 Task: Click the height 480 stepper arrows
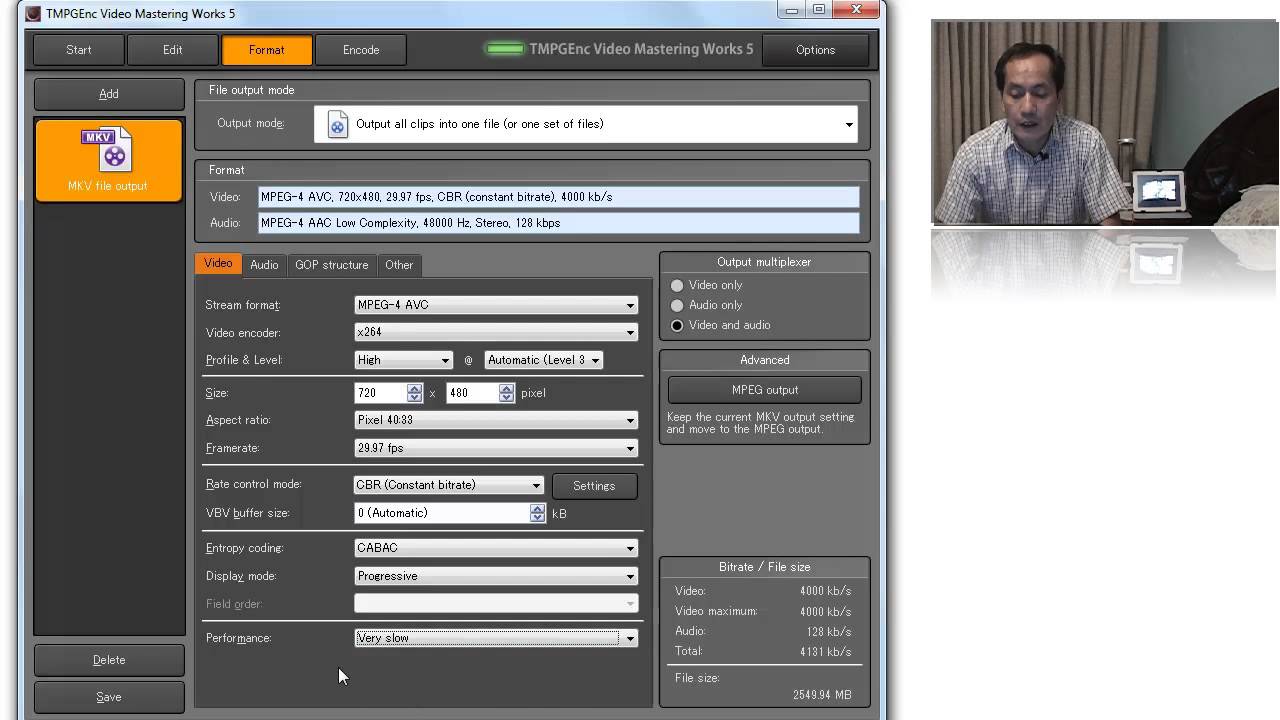[506, 393]
